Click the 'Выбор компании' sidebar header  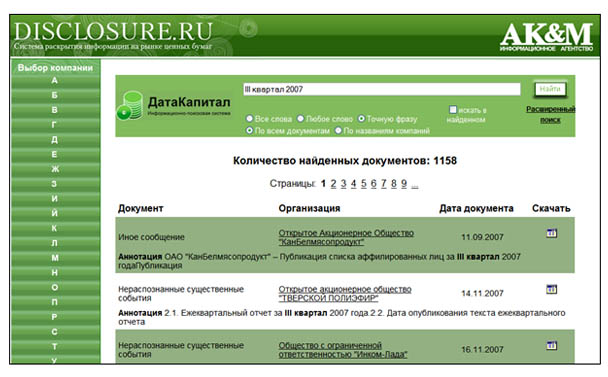pos(55,68)
